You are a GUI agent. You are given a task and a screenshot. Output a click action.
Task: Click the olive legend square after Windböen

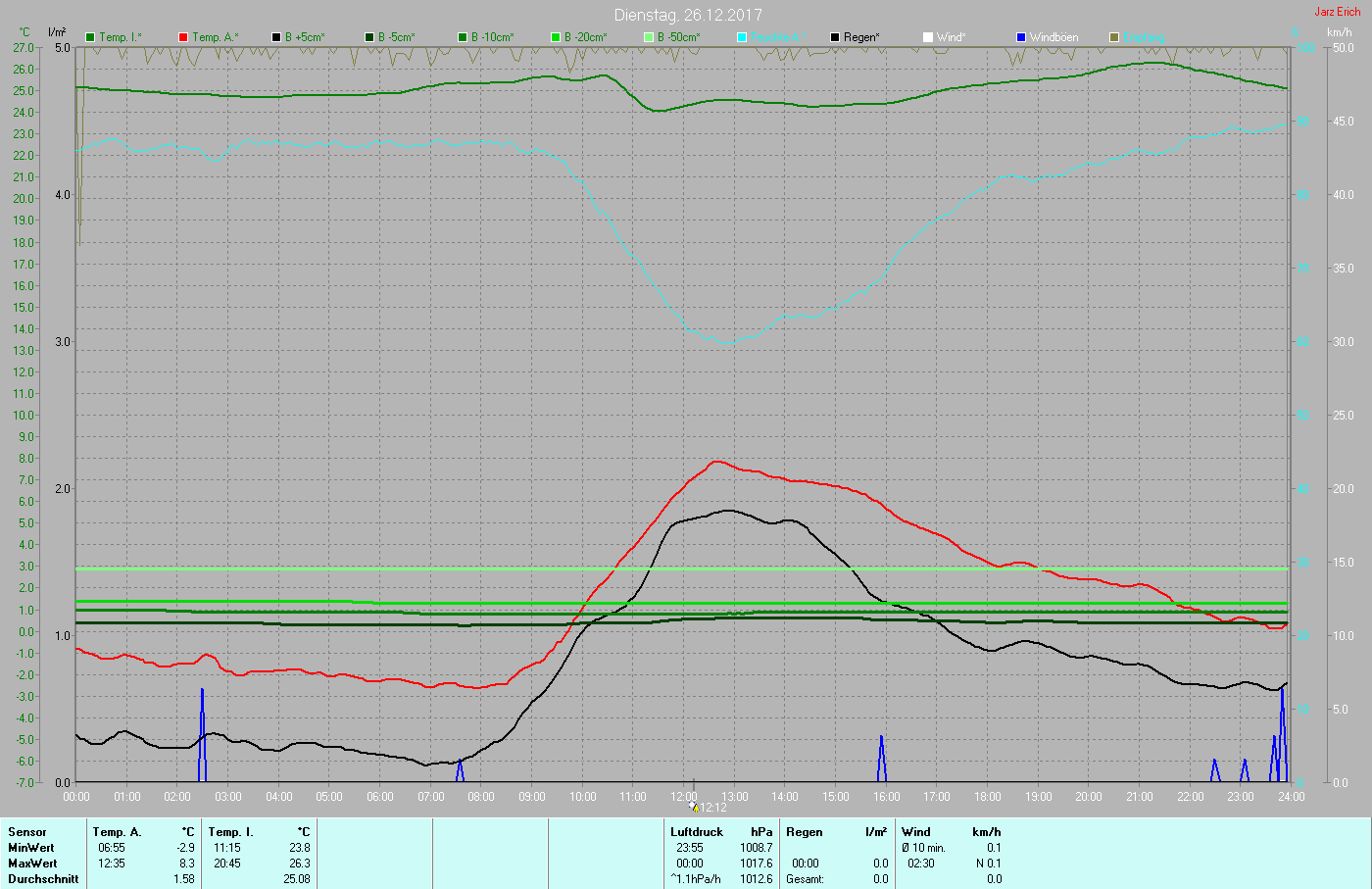(x=1114, y=37)
